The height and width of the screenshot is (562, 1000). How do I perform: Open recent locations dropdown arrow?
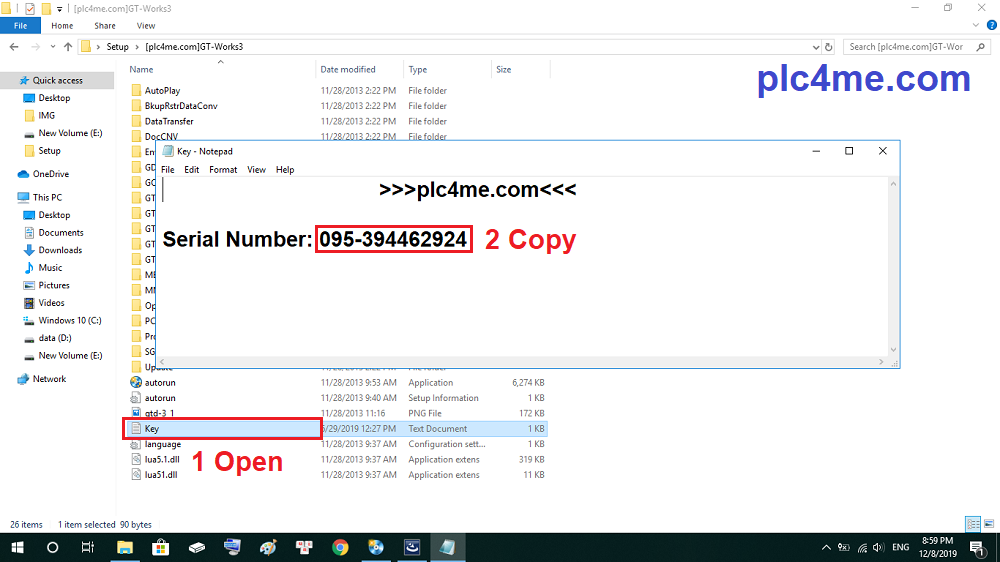click(x=52, y=47)
